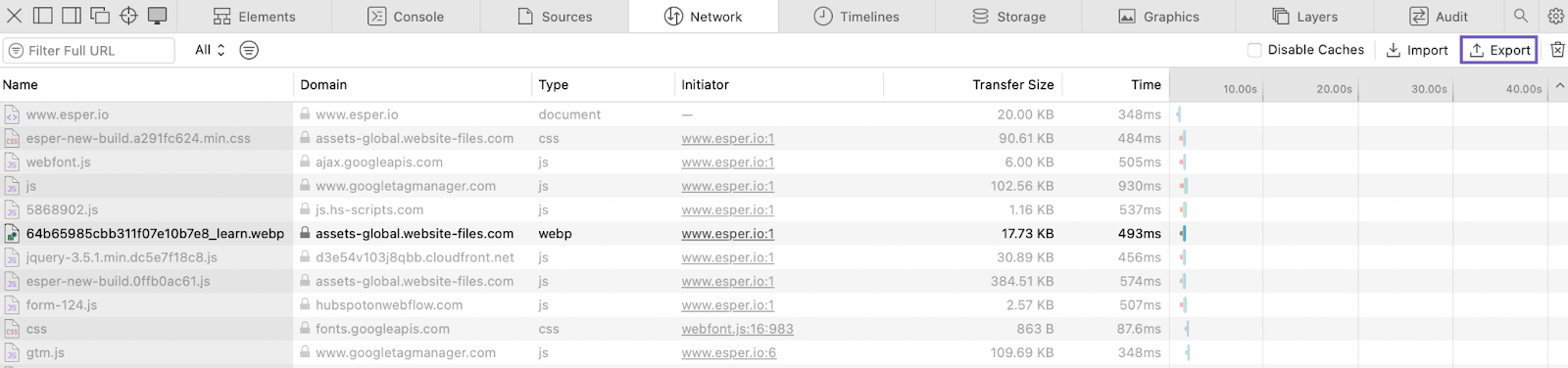The image size is (1568, 368).
Task: Click the Export button
Action: tap(1499, 50)
